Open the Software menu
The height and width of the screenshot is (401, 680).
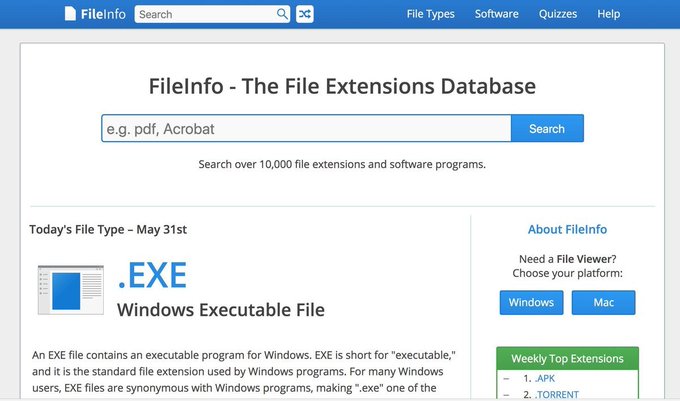(497, 14)
